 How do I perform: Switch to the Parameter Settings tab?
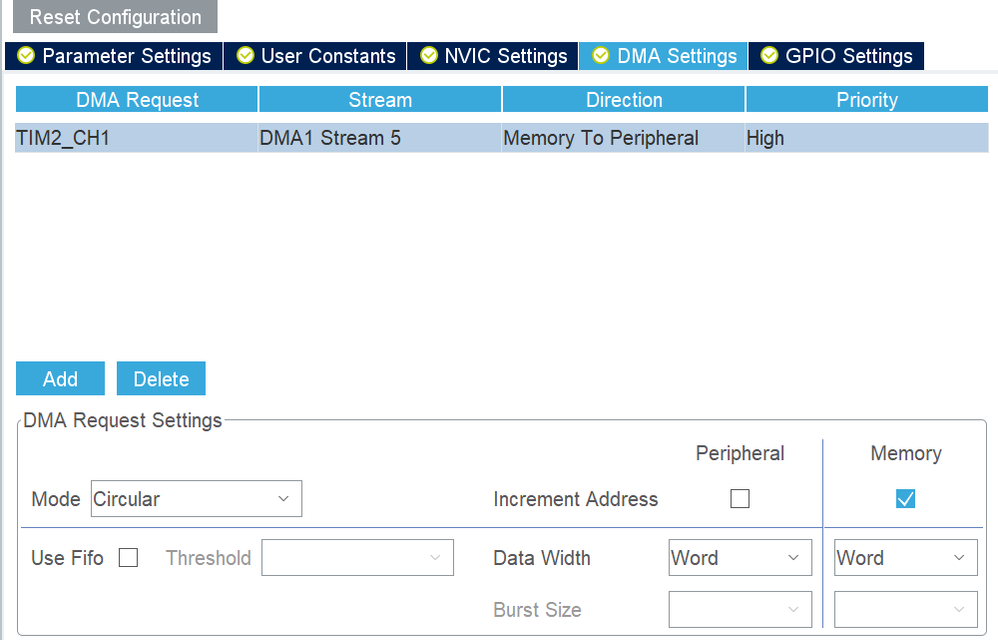[126, 56]
